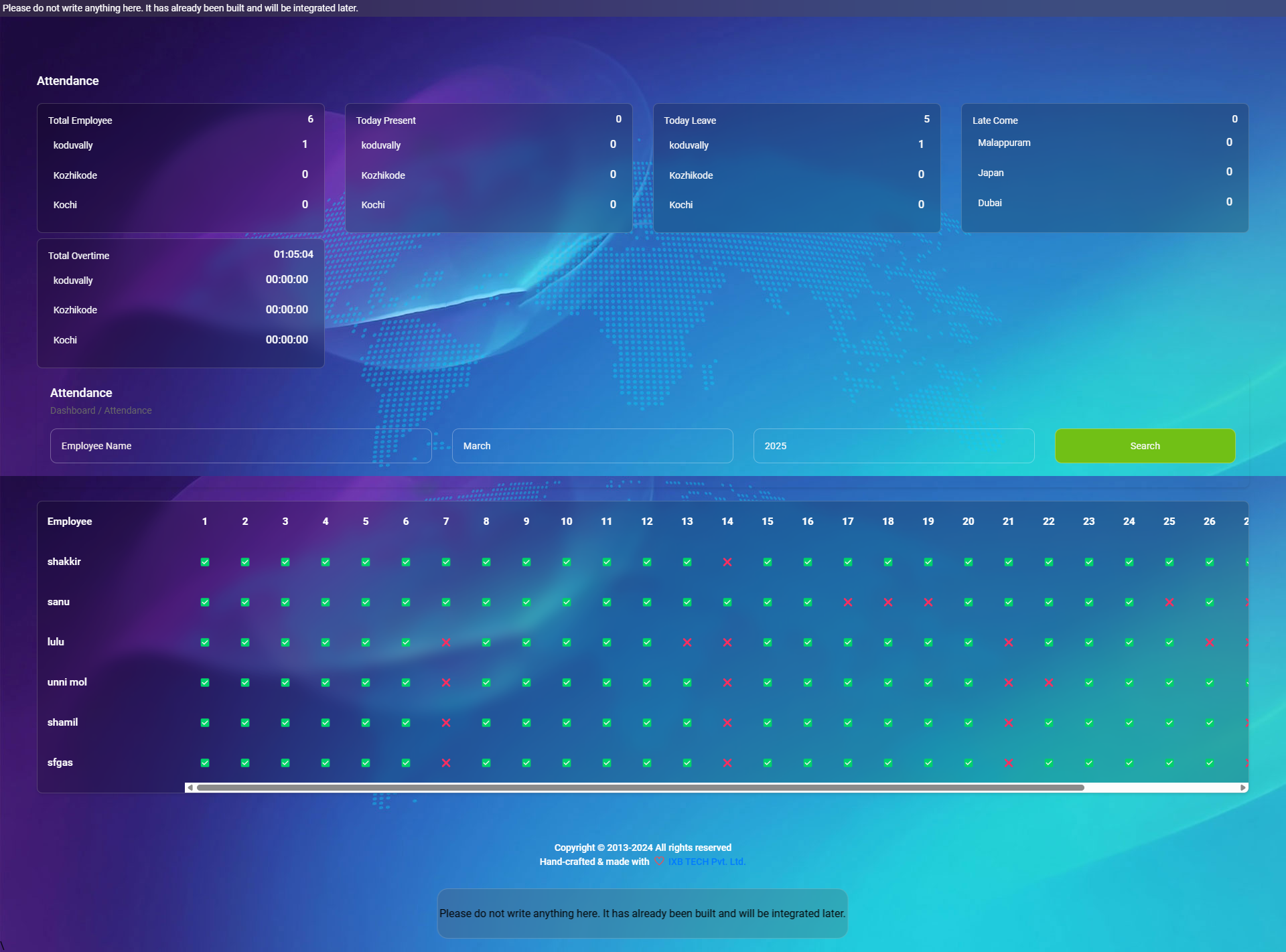1286x952 pixels.
Task: Click the Attendance breadcrumb item
Action: [x=128, y=410]
